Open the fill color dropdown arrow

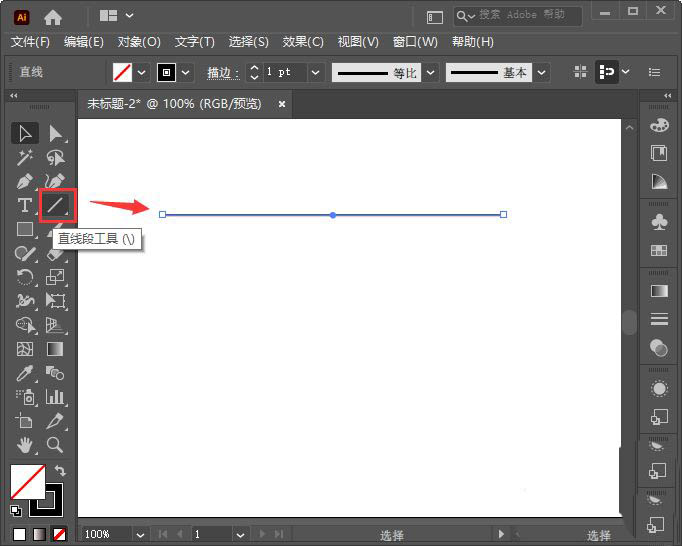click(x=141, y=72)
